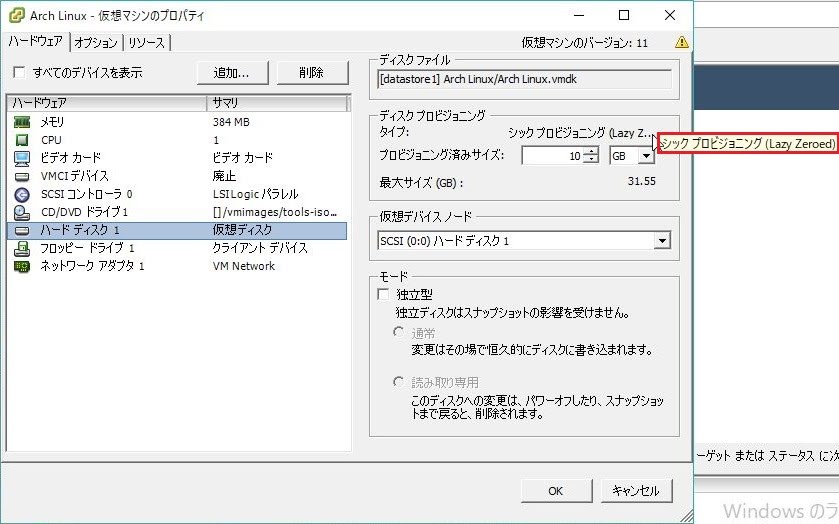Click the サマリ column header
This screenshot has height=524, width=839.
(x=278, y=103)
